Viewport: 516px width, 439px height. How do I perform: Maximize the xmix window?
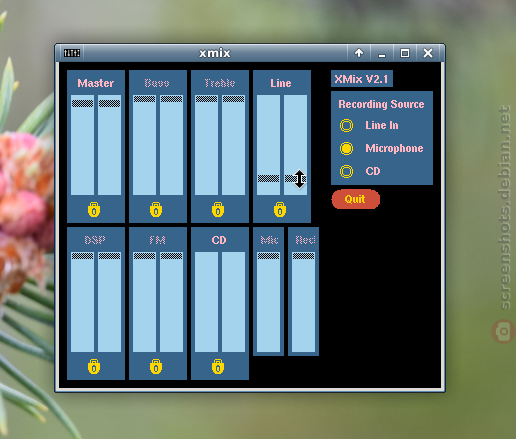(x=405, y=53)
